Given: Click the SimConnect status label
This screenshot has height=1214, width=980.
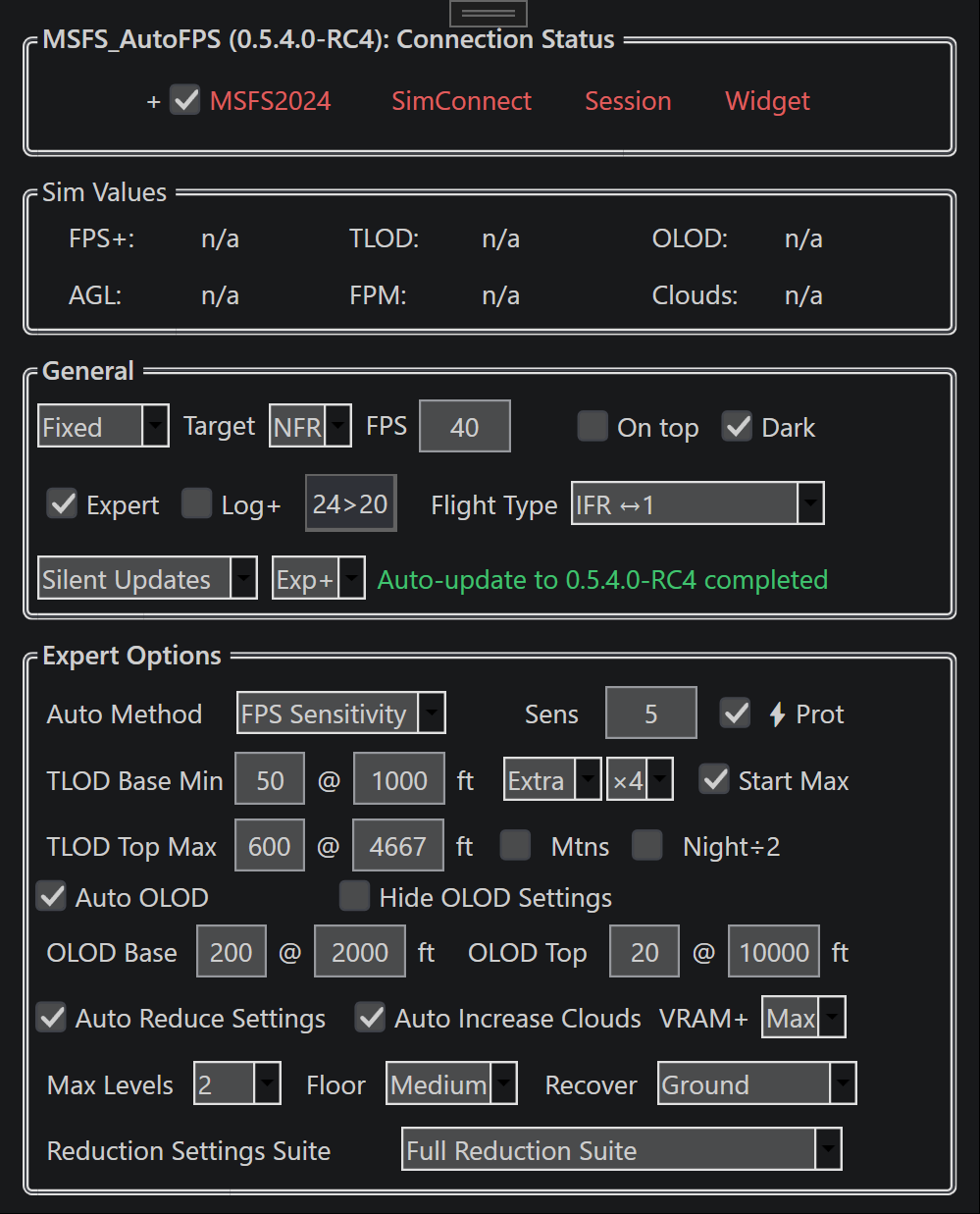Looking at the screenshot, I should pyautogui.click(x=461, y=100).
